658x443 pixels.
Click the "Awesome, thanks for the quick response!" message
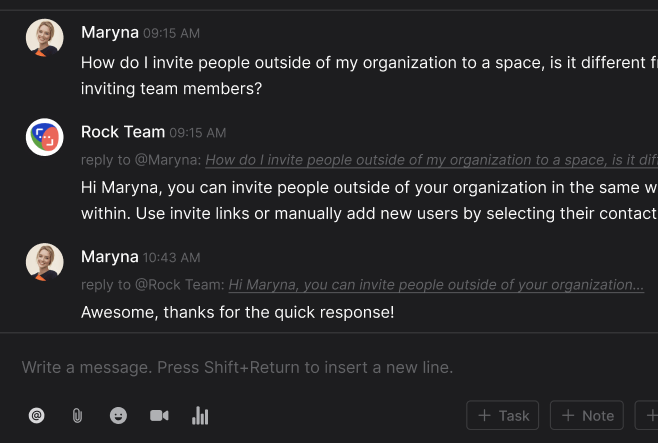[x=237, y=313]
